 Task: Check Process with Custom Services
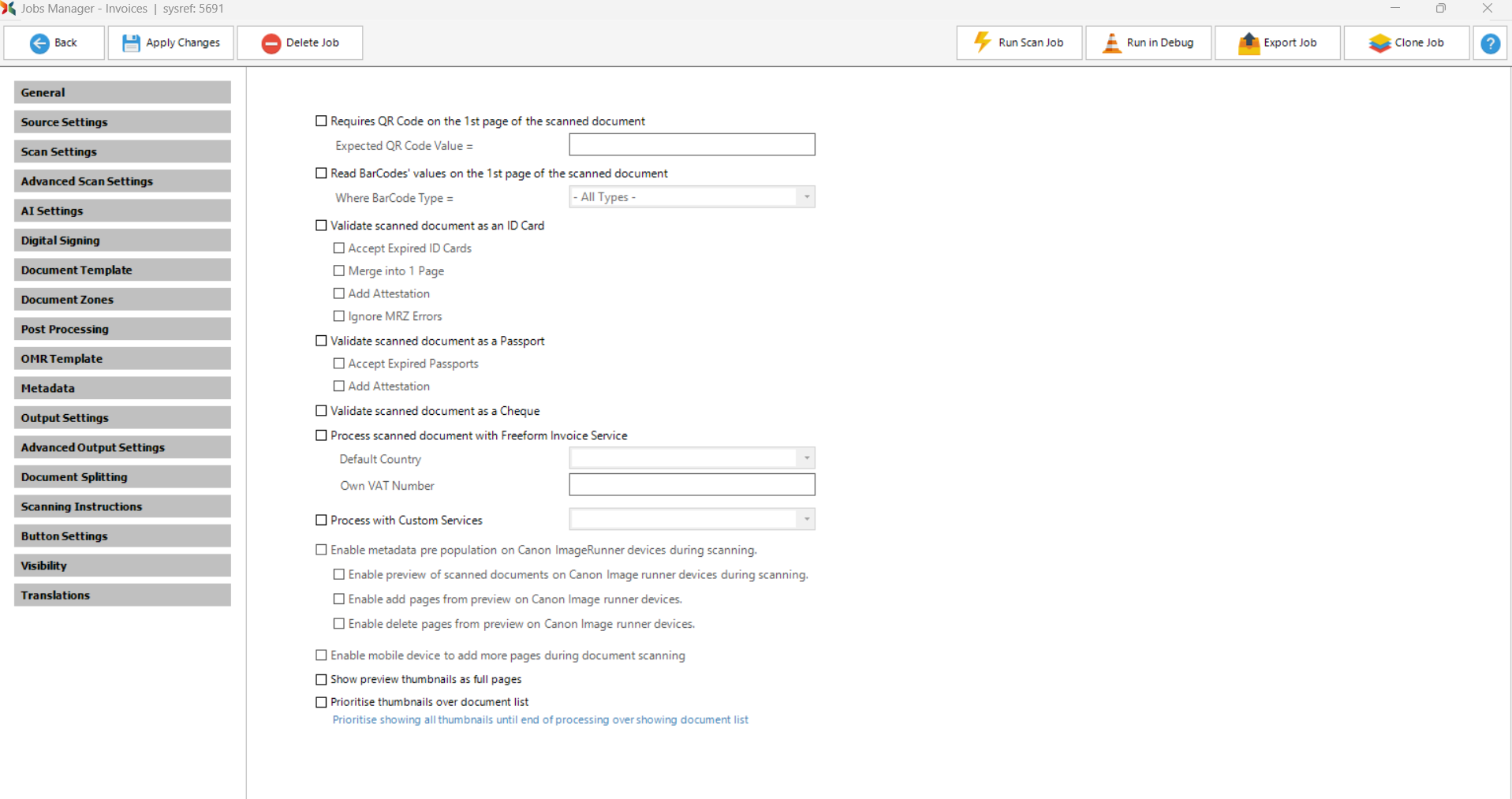point(321,521)
